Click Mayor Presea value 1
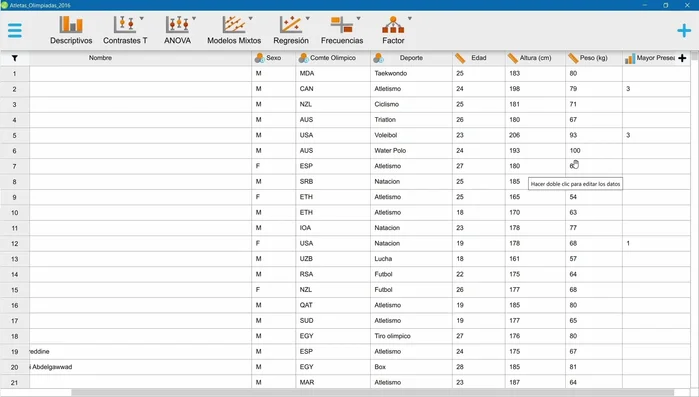This screenshot has width=699, height=397. (656, 243)
